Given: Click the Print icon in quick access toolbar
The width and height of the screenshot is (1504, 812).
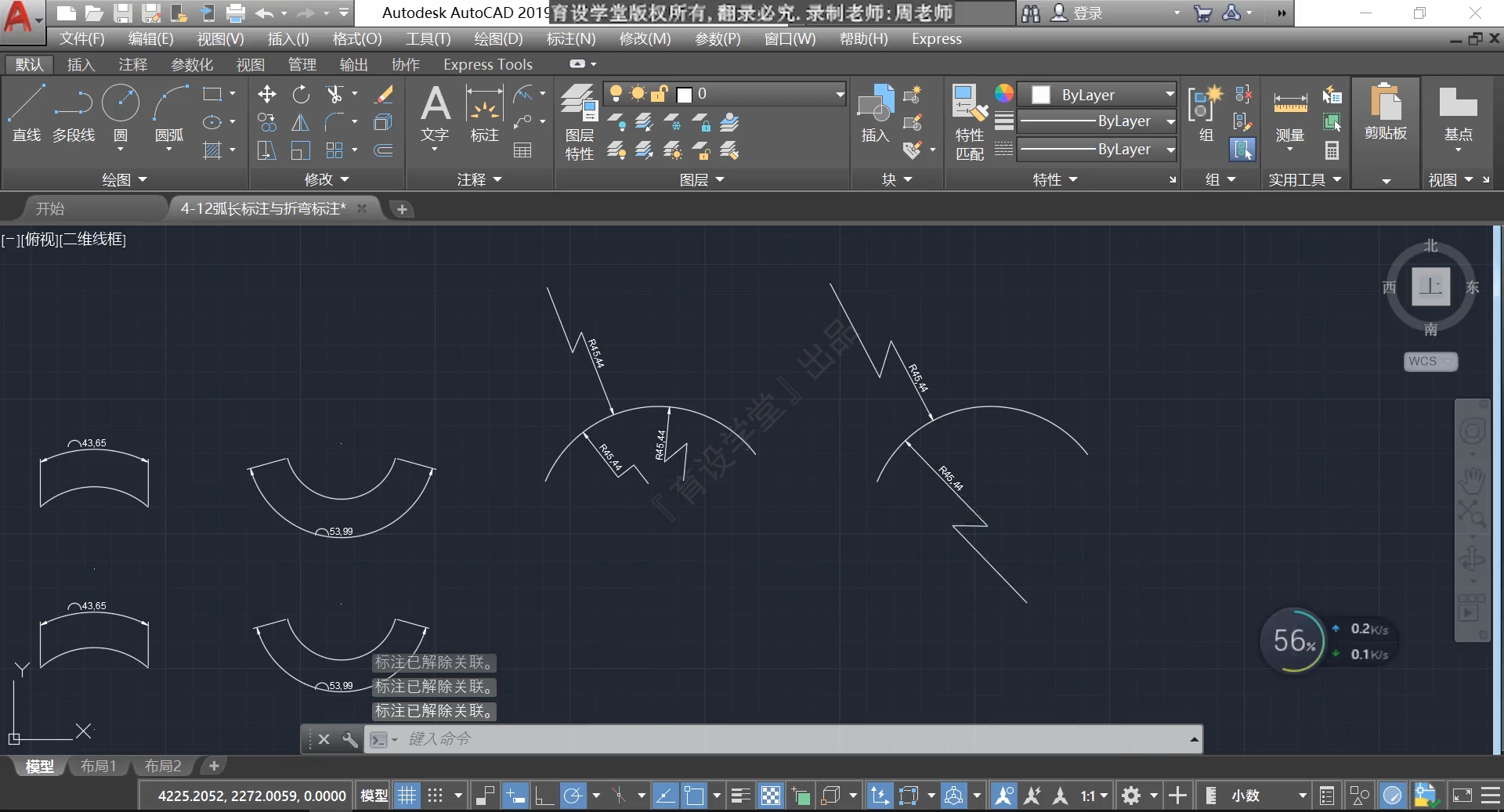Looking at the screenshot, I should pyautogui.click(x=235, y=13).
